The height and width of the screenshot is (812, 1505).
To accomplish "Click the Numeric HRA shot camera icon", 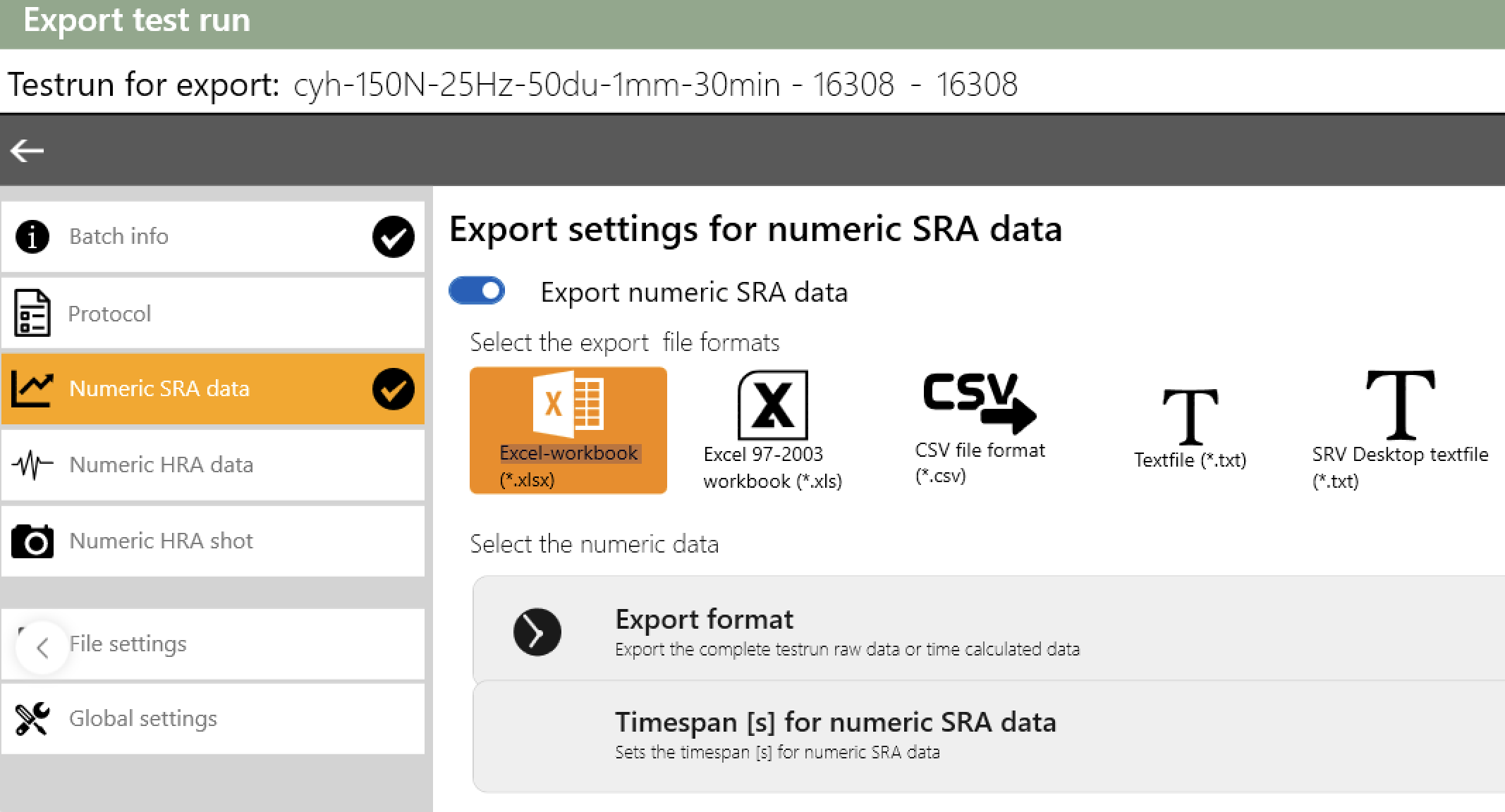I will click(x=32, y=541).
